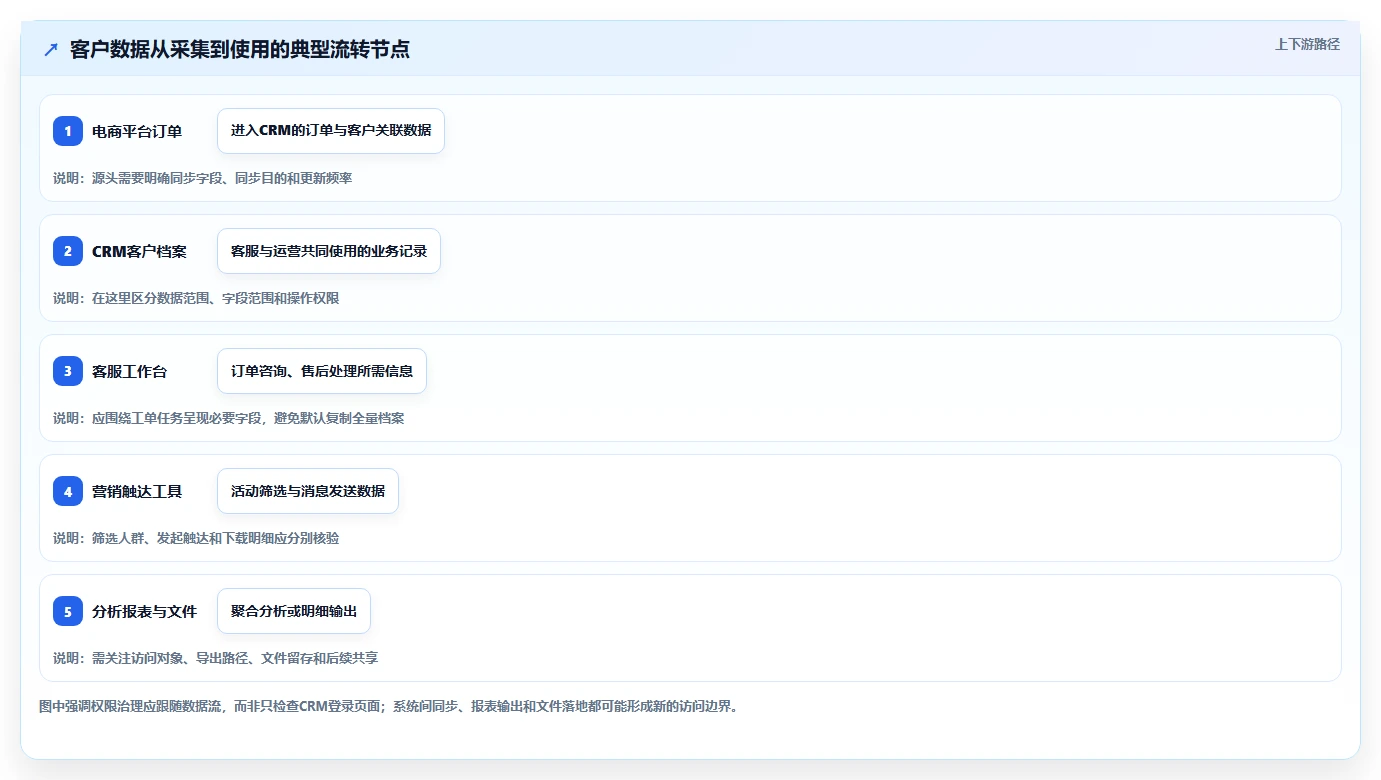
Task: Click the 电商平台订单 node title
Action: coord(137,131)
